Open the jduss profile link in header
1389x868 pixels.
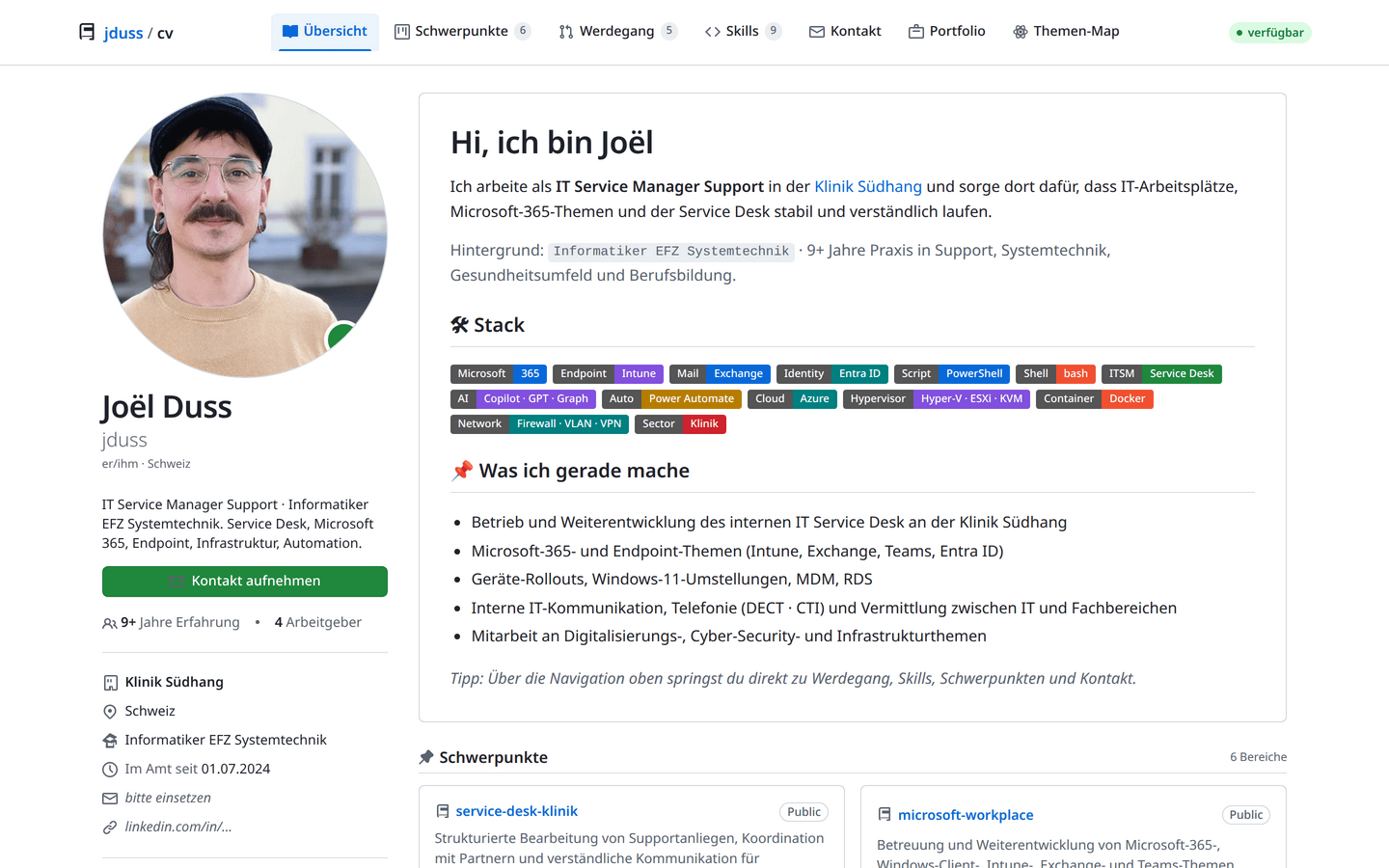point(123,33)
